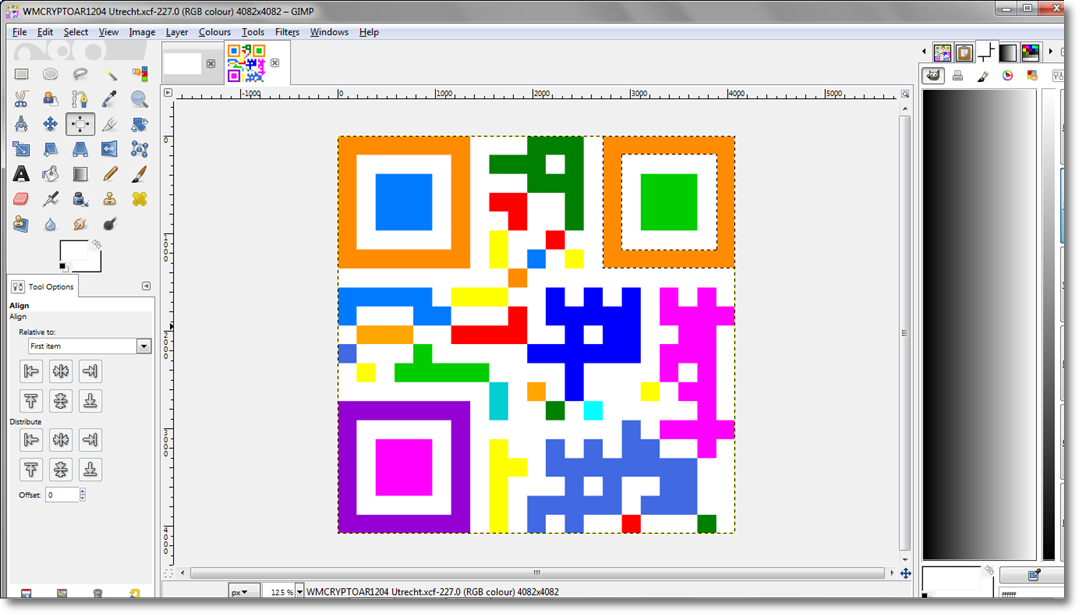Image resolution: width=1080 pixels, height=615 pixels.
Task: Select the Rectangle Select tool
Action: (x=21, y=74)
